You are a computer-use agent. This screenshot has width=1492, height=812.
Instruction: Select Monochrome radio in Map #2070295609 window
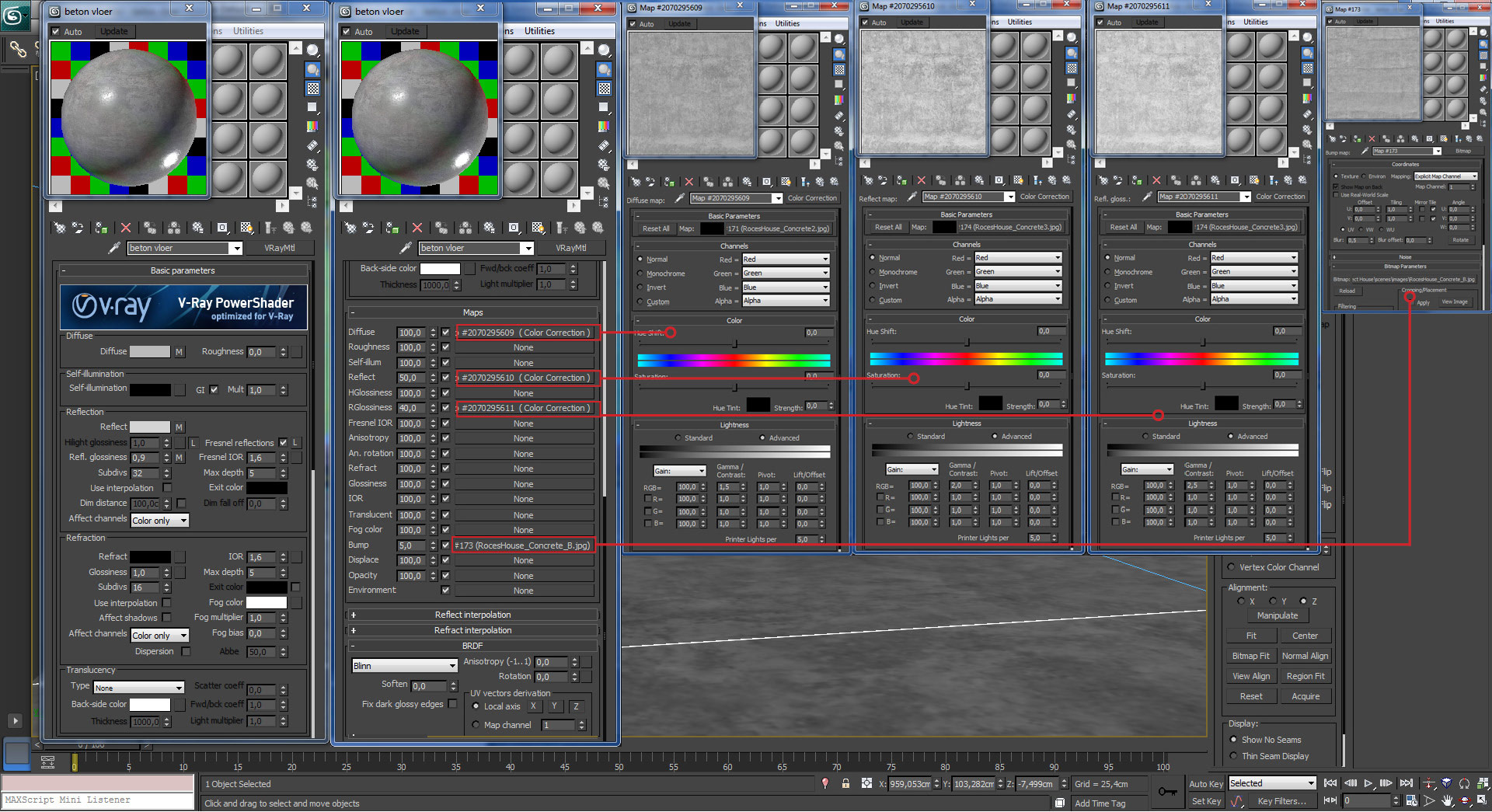(x=640, y=274)
